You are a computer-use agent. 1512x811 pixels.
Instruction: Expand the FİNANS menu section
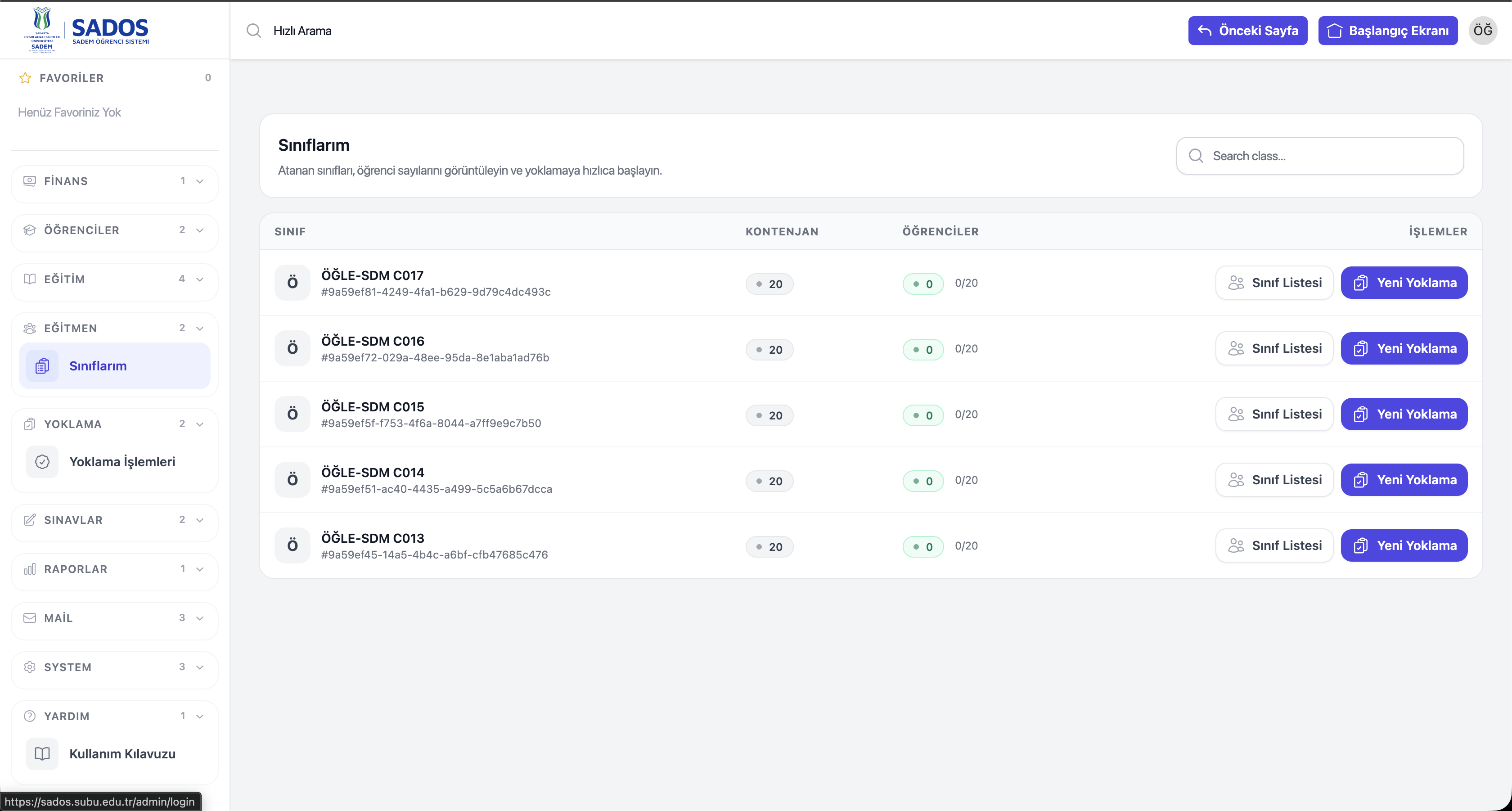tap(114, 181)
